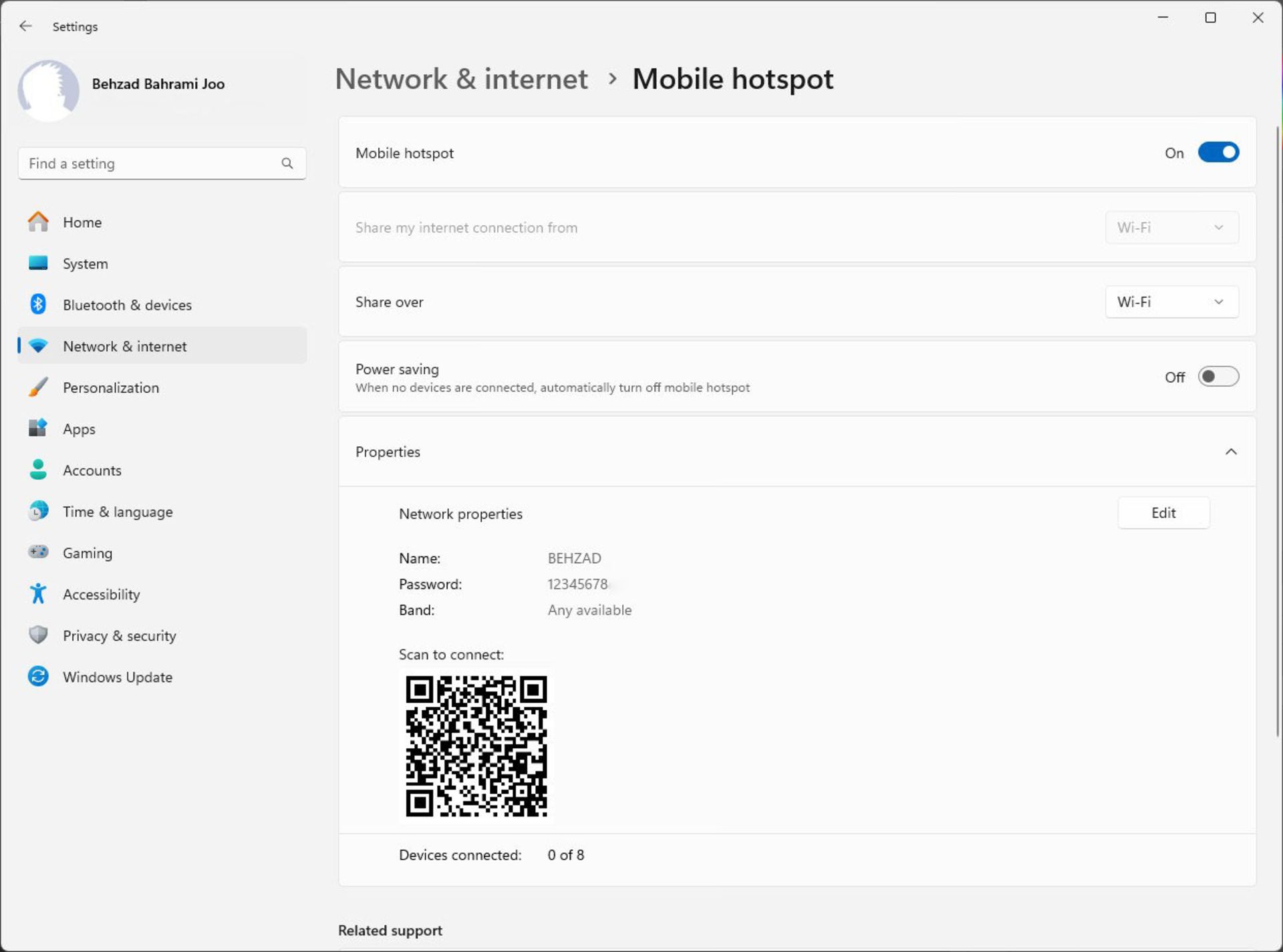Open Share my internet connection from dropdown
The image size is (1283, 952).
pyautogui.click(x=1171, y=228)
